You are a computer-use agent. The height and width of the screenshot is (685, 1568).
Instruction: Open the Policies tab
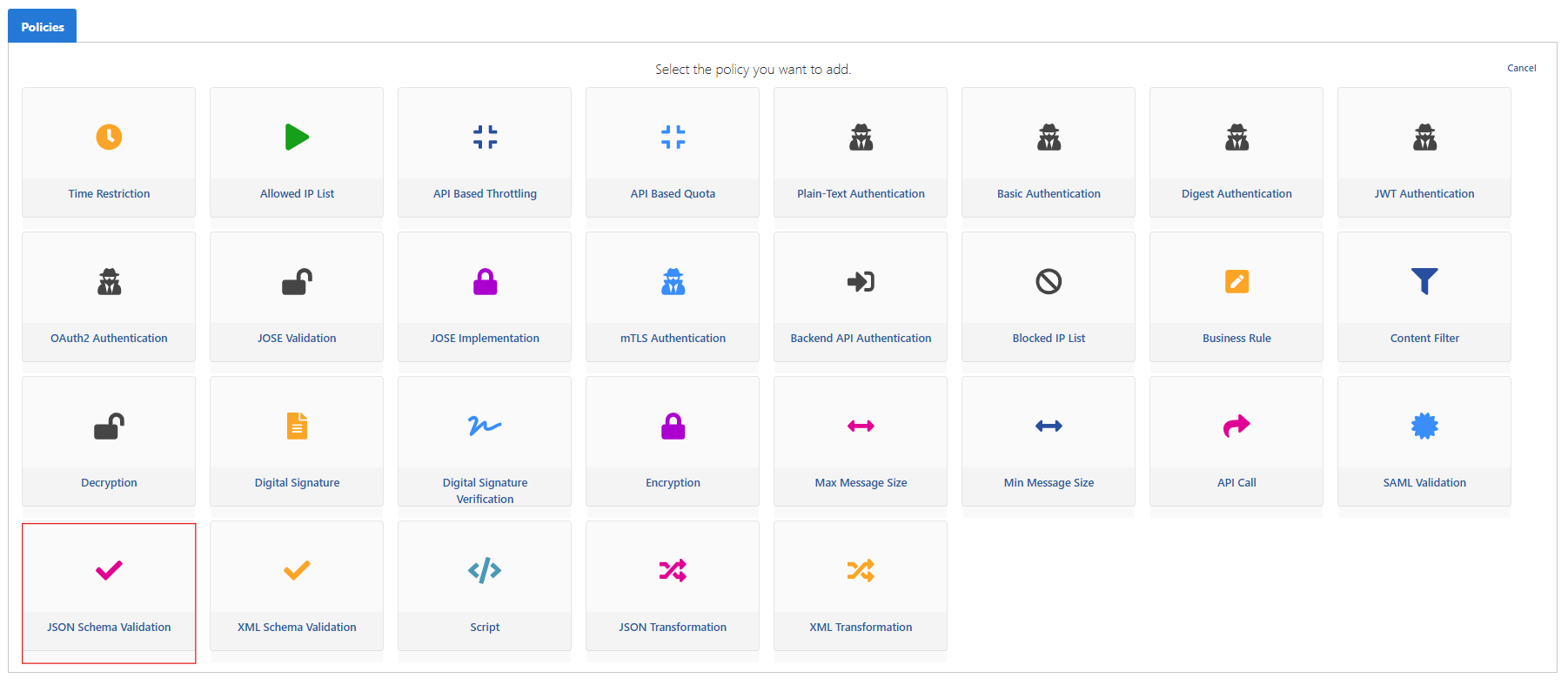(x=43, y=27)
